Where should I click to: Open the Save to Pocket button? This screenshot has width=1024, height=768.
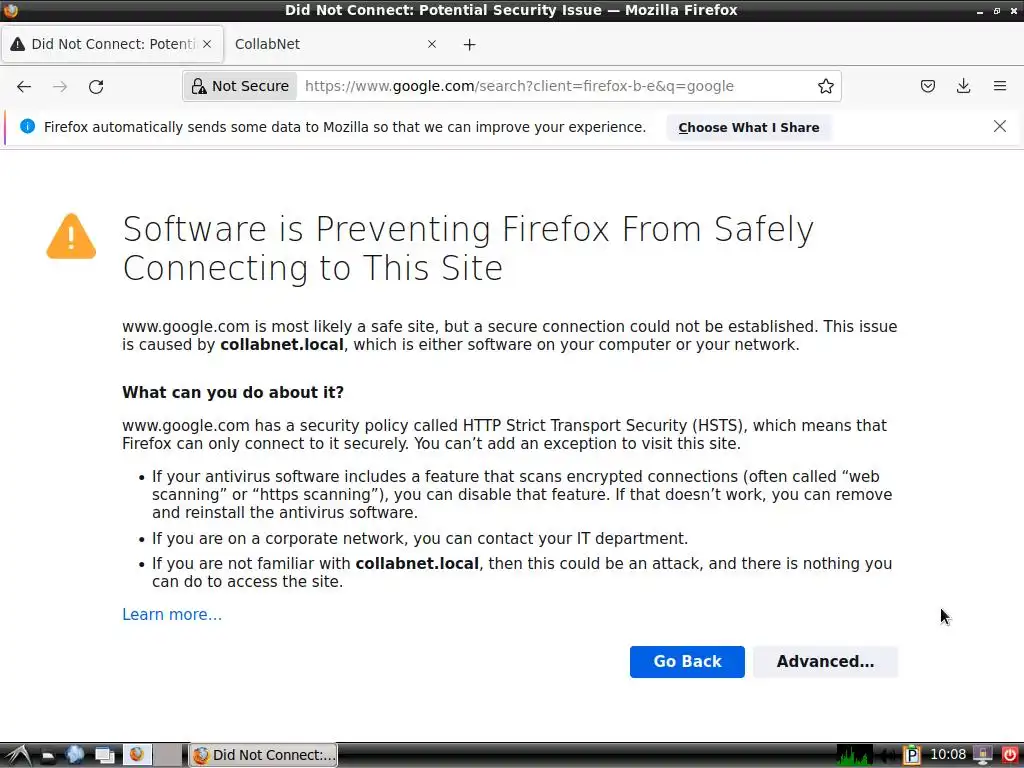point(927,86)
